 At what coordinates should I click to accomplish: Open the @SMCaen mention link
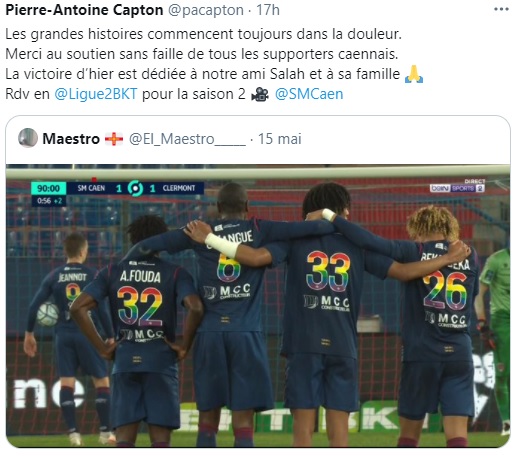pos(309,94)
